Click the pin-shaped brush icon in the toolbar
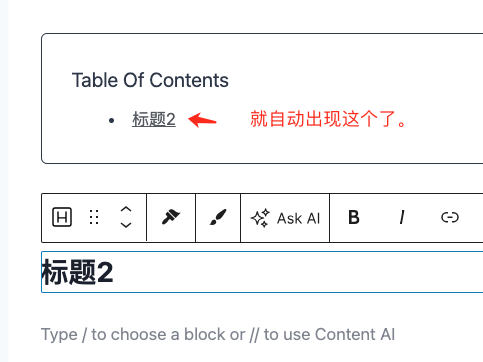This screenshot has height=362, width=483. click(171, 217)
